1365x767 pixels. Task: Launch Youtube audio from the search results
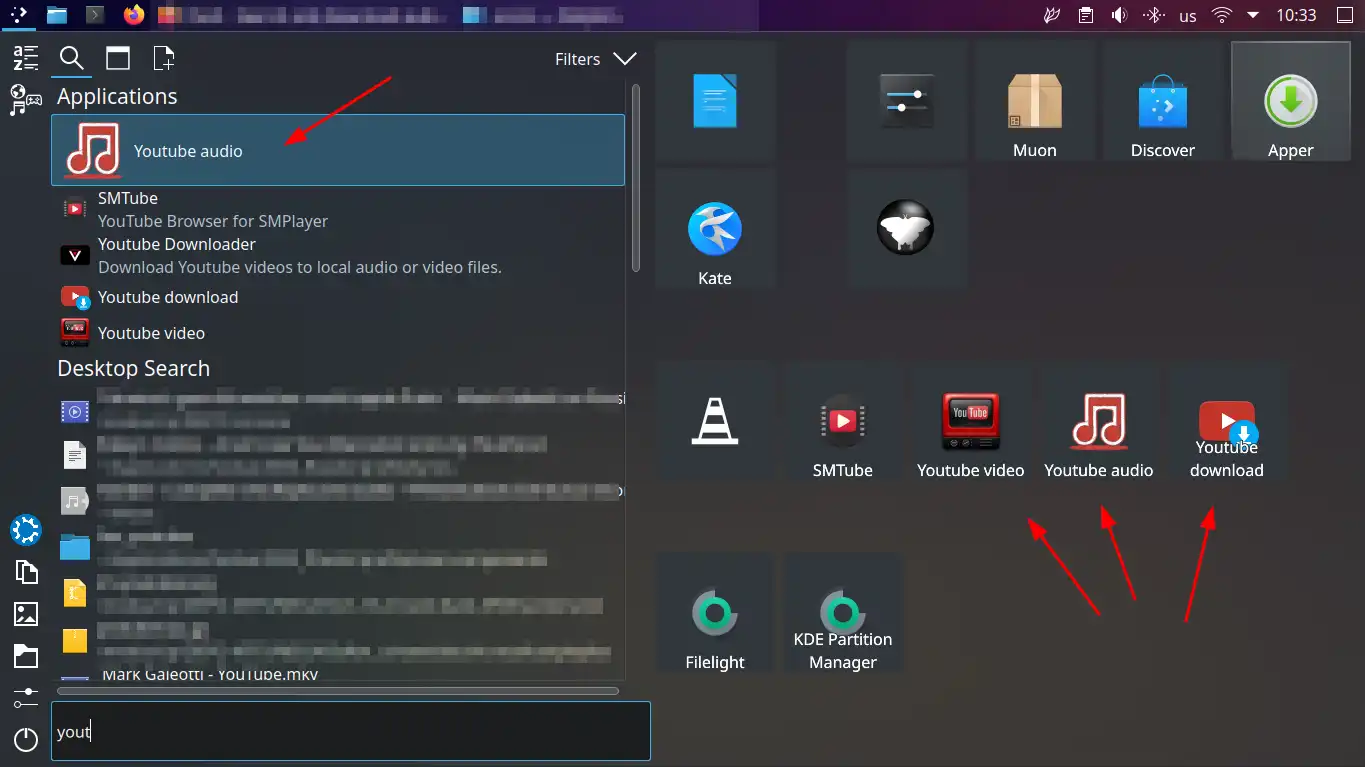coord(338,150)
